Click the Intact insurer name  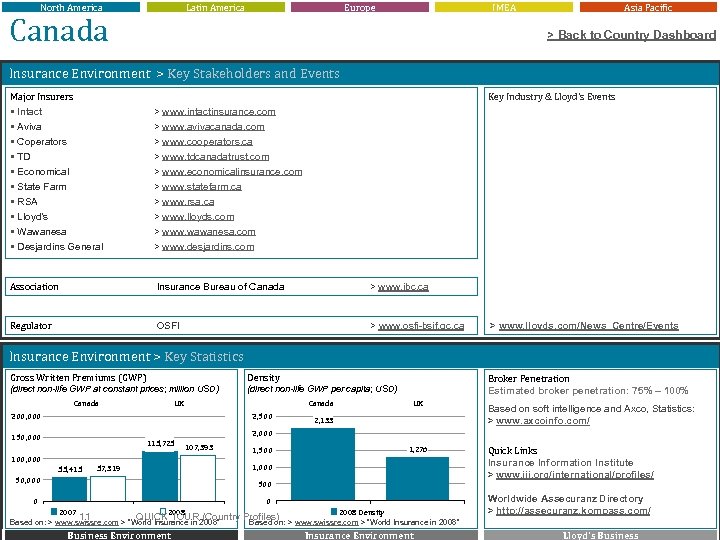click(29, 112)
